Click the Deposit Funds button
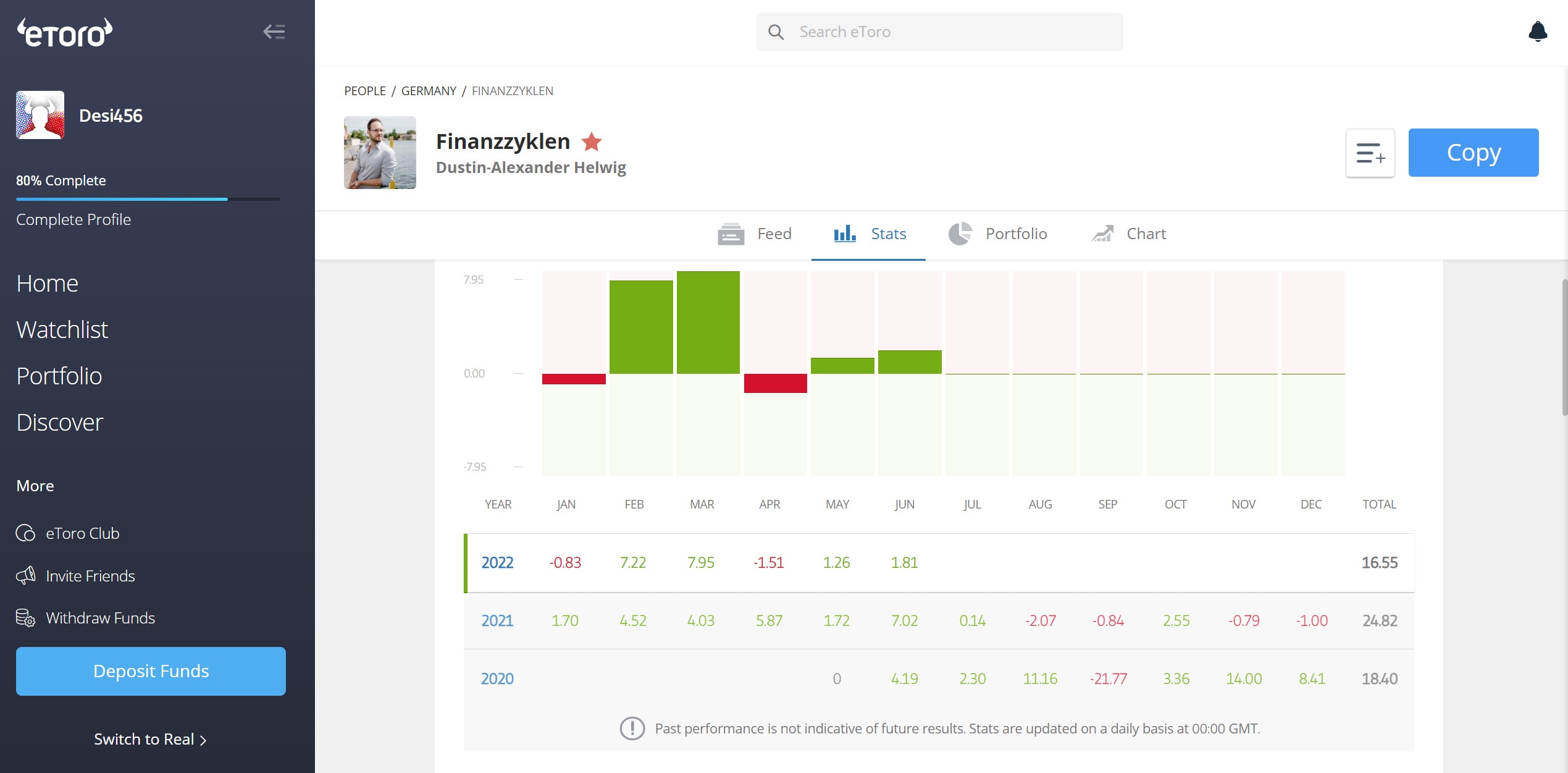Viewport: 1568px width, 773px height. point(151,671)
